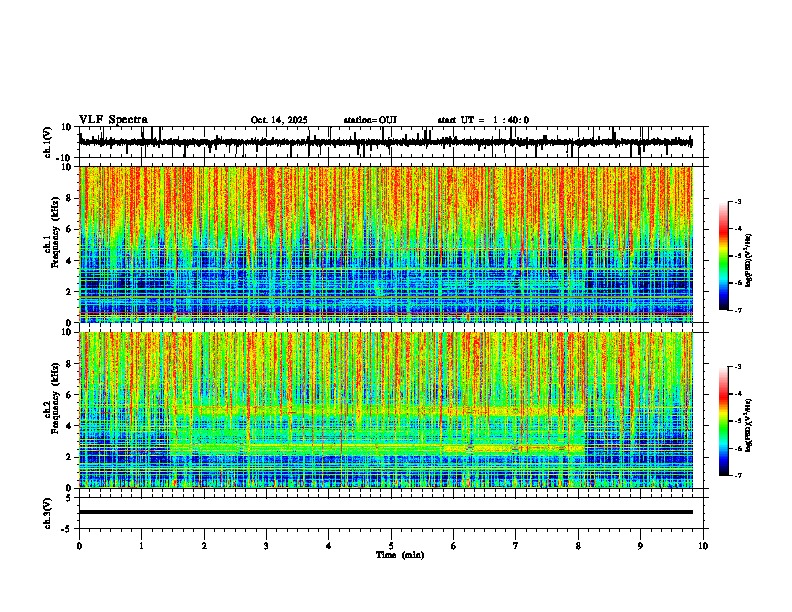
Task: Click the "-5" label on ch.2 colorbar
Action: 738,421
